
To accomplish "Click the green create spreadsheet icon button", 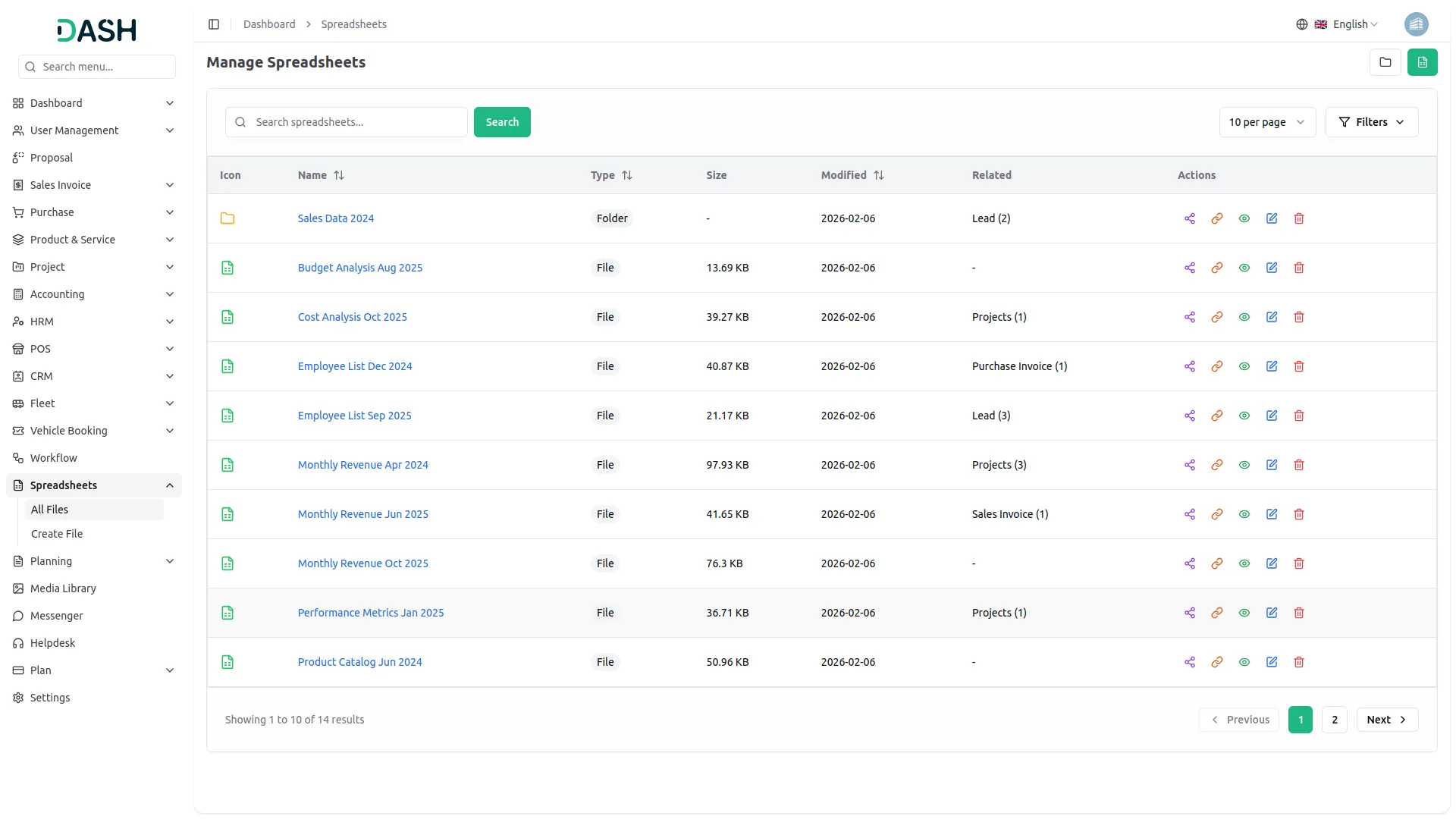I will (1422, 62).
